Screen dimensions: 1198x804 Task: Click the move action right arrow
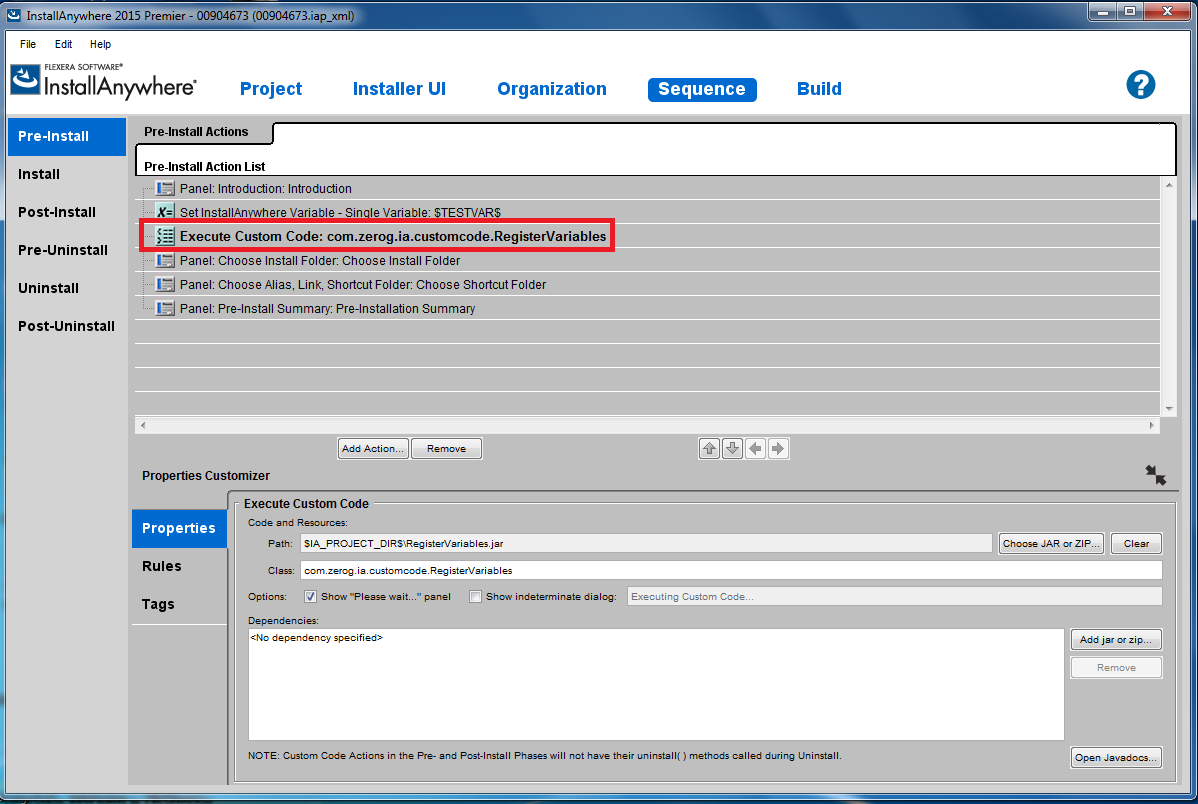(778, 449)
